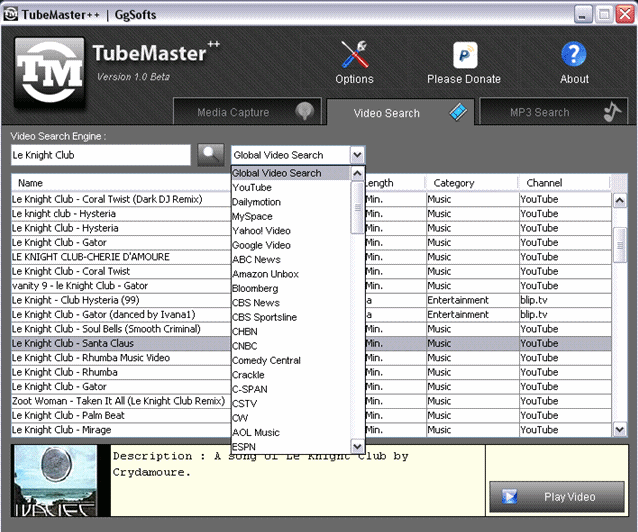Choose CW in the dropdown list
Image resolution: width=638 pixels, height=532 pixels.
(x=291, y=418)
